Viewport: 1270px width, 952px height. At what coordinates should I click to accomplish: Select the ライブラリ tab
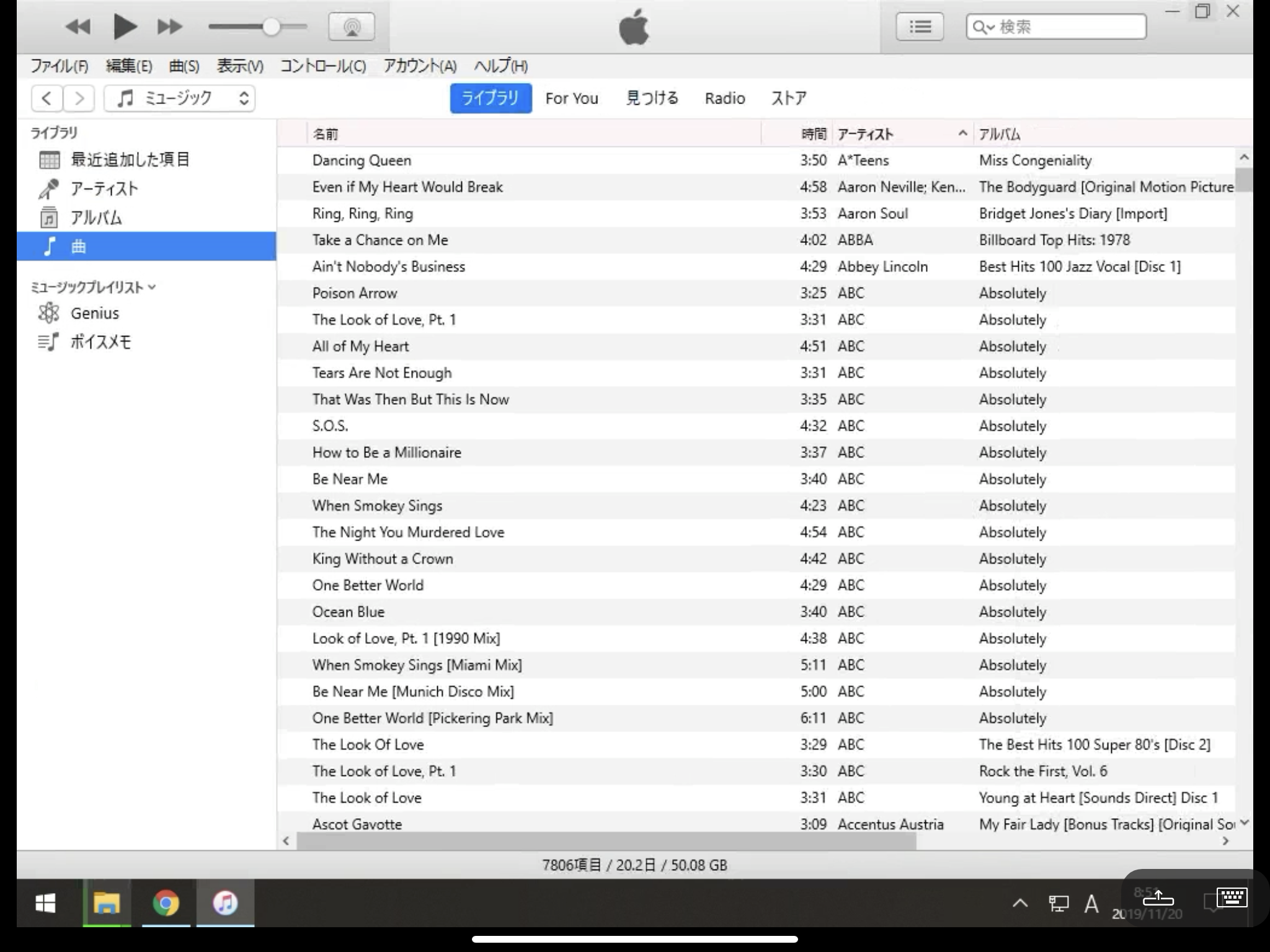(489, 98)
